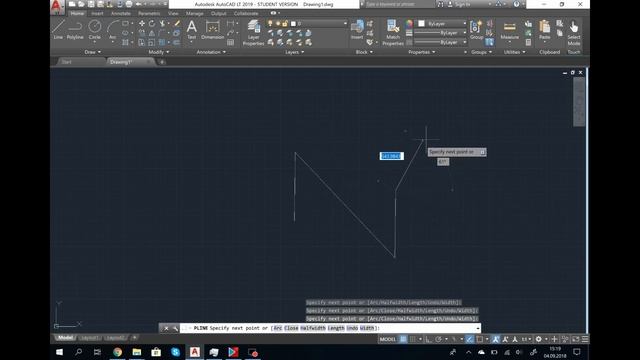Screen dimensions: 640x360
Task: Click the Close option in command line
Action: point(291,328)
